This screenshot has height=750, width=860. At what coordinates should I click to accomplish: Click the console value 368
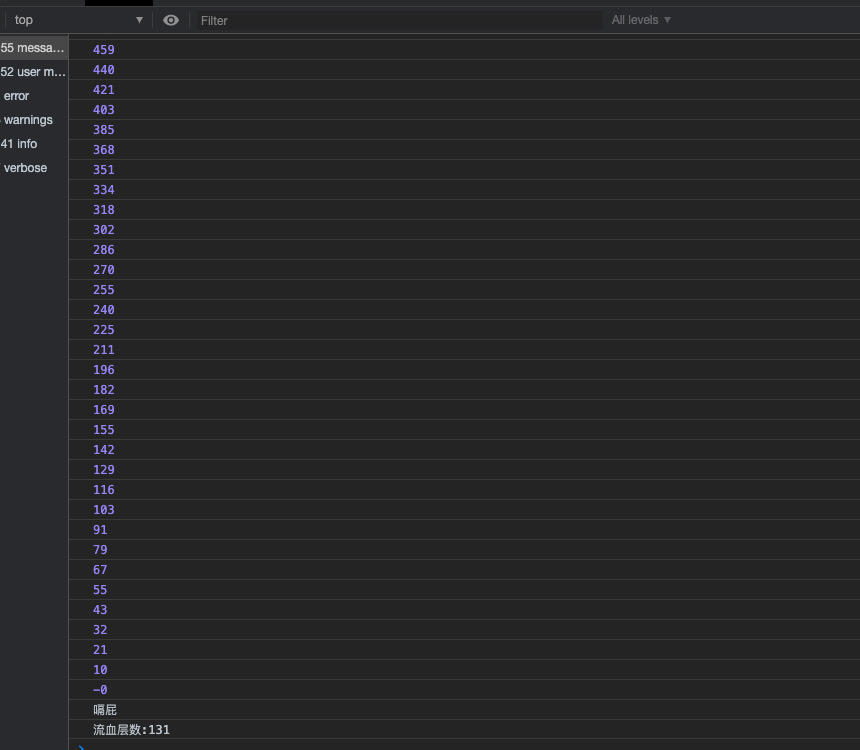point(104,150)
